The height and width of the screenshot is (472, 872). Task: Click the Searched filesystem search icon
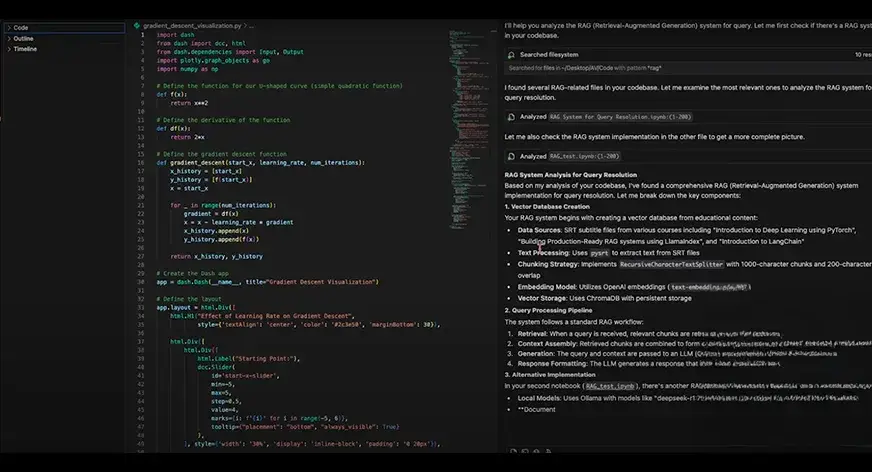(x=511, y=54)
